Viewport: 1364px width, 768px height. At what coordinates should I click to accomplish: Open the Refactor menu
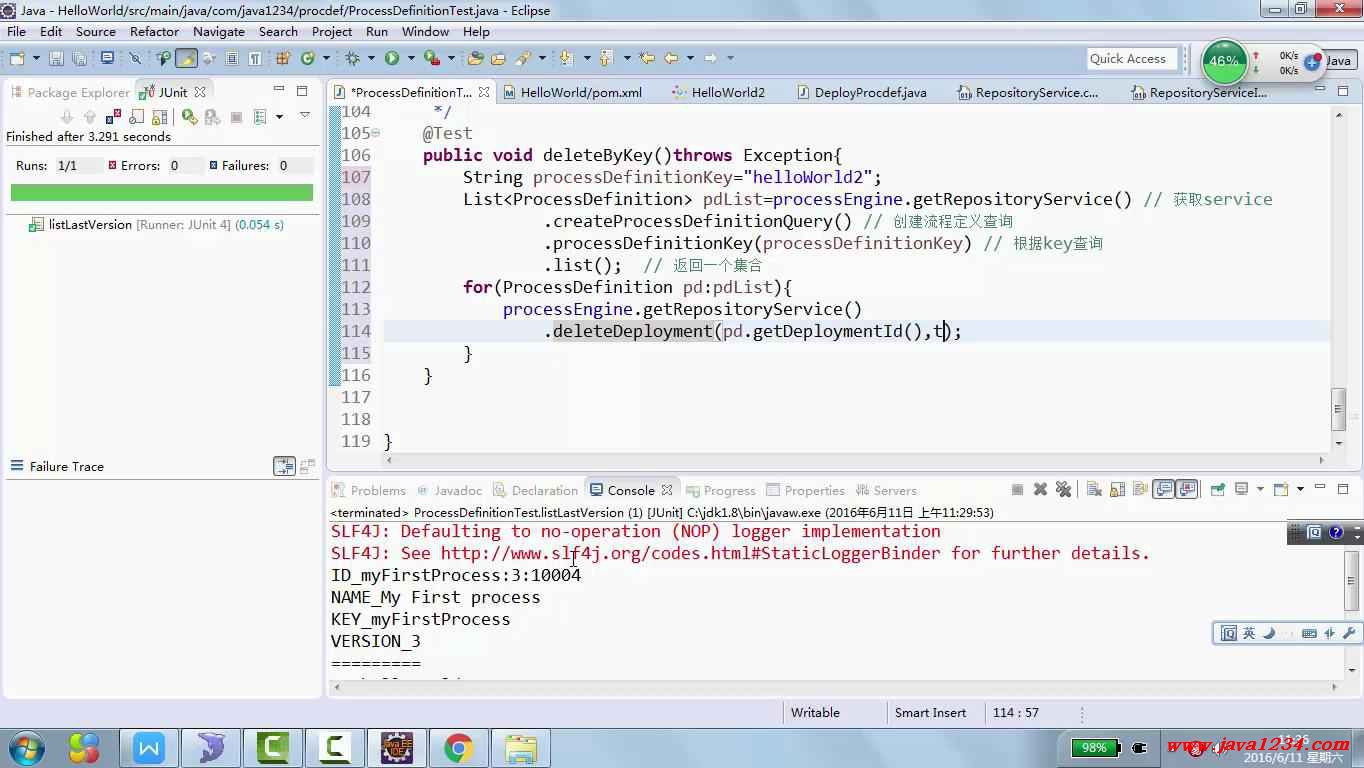click(x=154, y=31)
